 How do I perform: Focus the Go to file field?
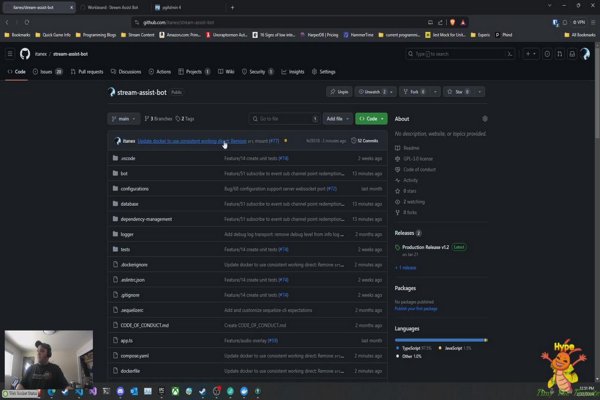(x=284, y=119)
